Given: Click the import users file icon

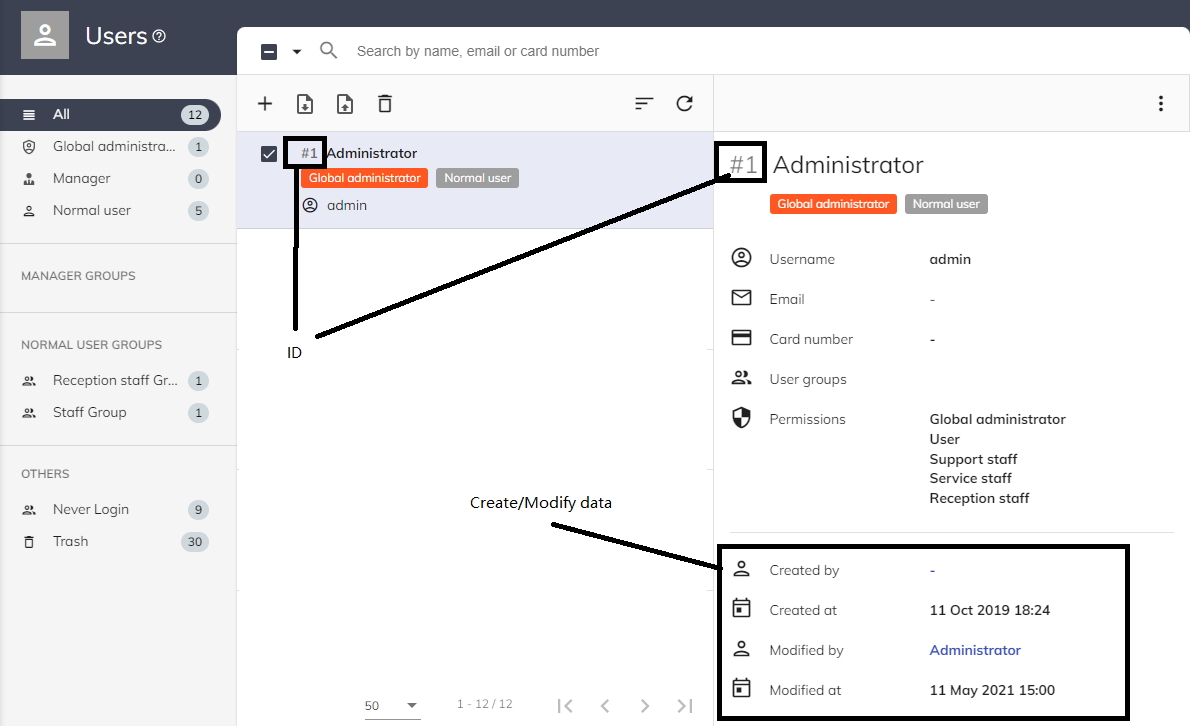Looking at the screenshot, I should click(305, 104).
